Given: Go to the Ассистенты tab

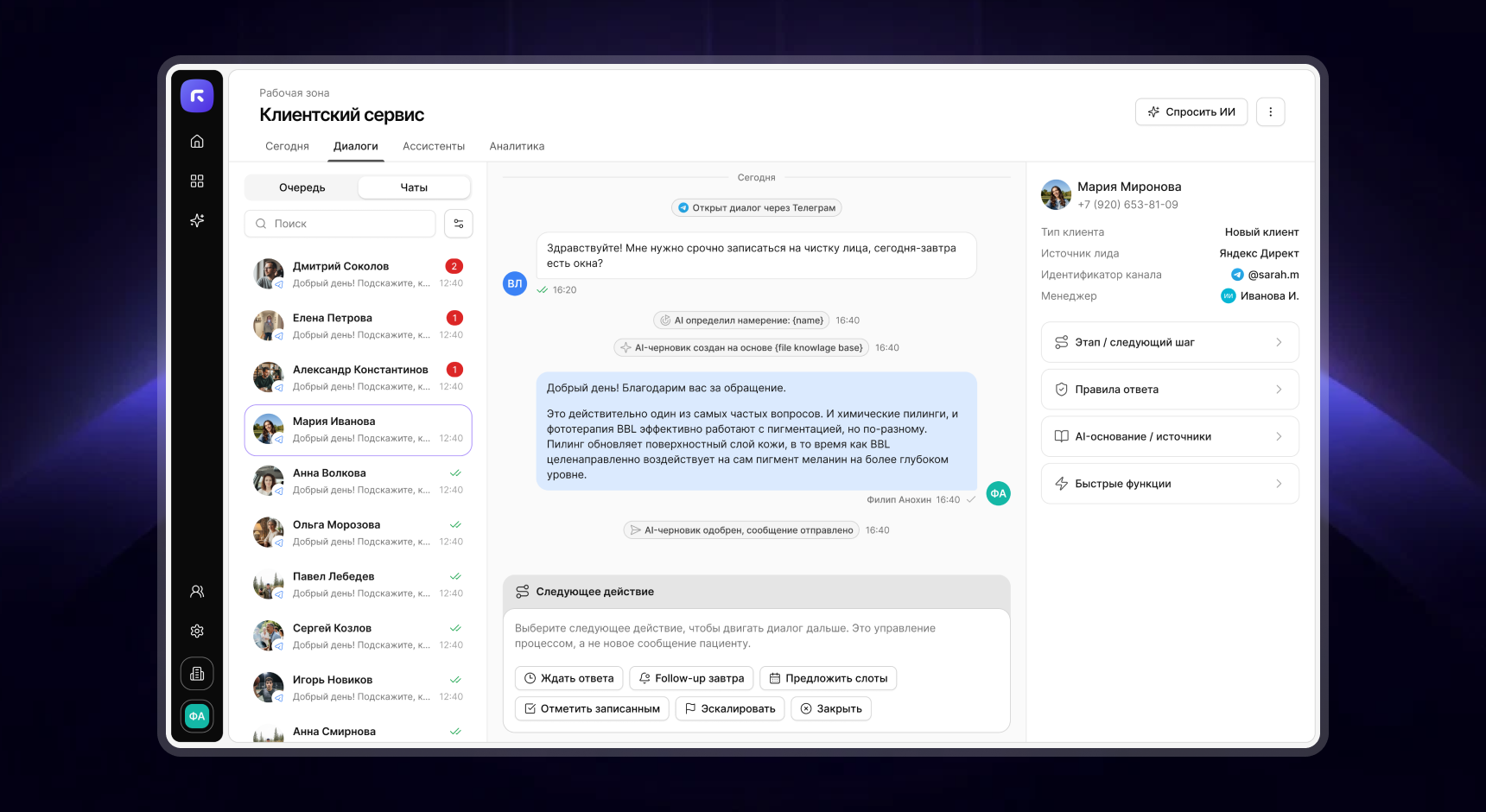Looking at the screenshot, I should click(x=434, y=146).
